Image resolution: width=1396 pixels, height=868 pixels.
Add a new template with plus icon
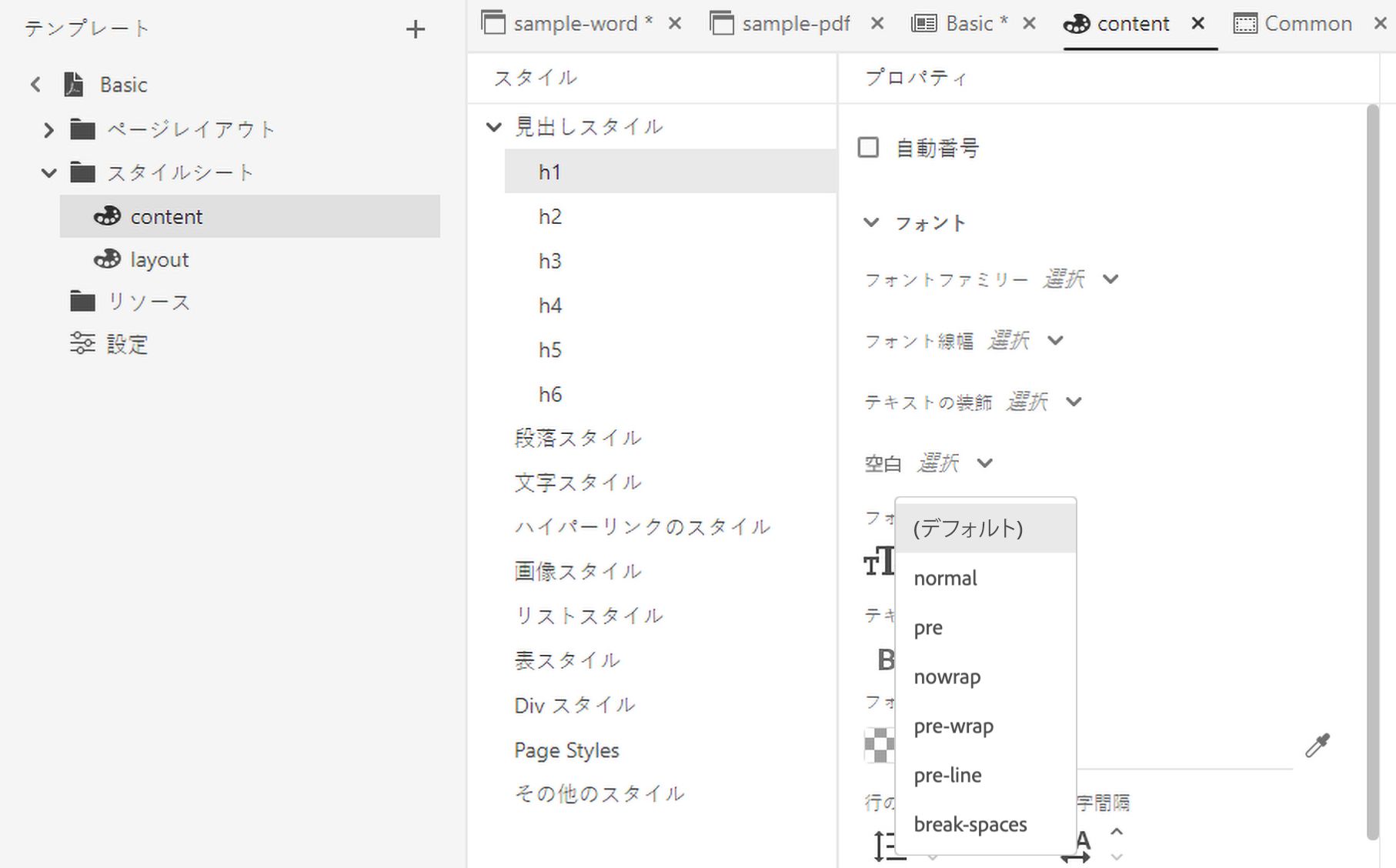click(x=415, y=29)
